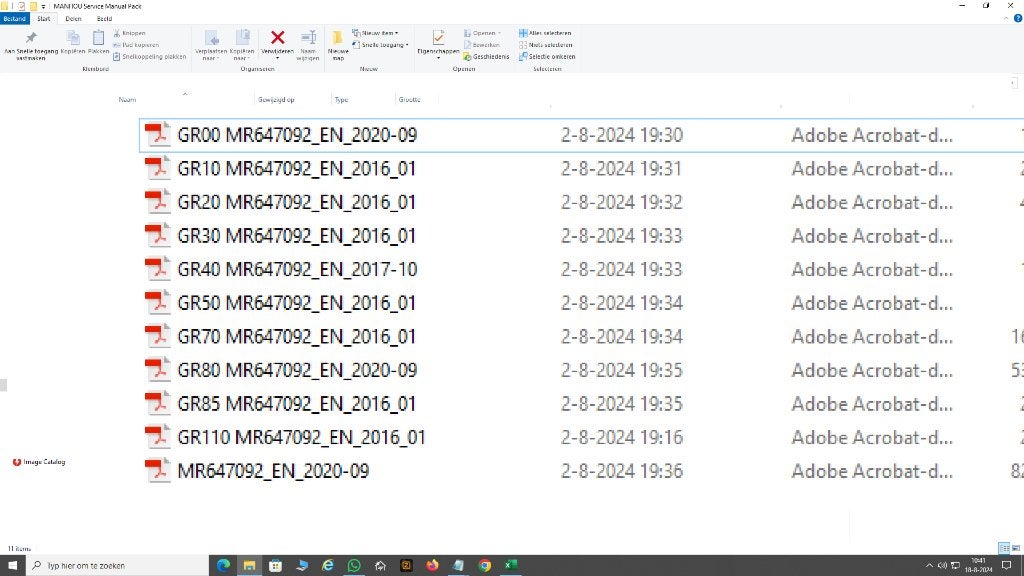
Task: Sort by the Gewijzigd op column header
Action: 276,100
